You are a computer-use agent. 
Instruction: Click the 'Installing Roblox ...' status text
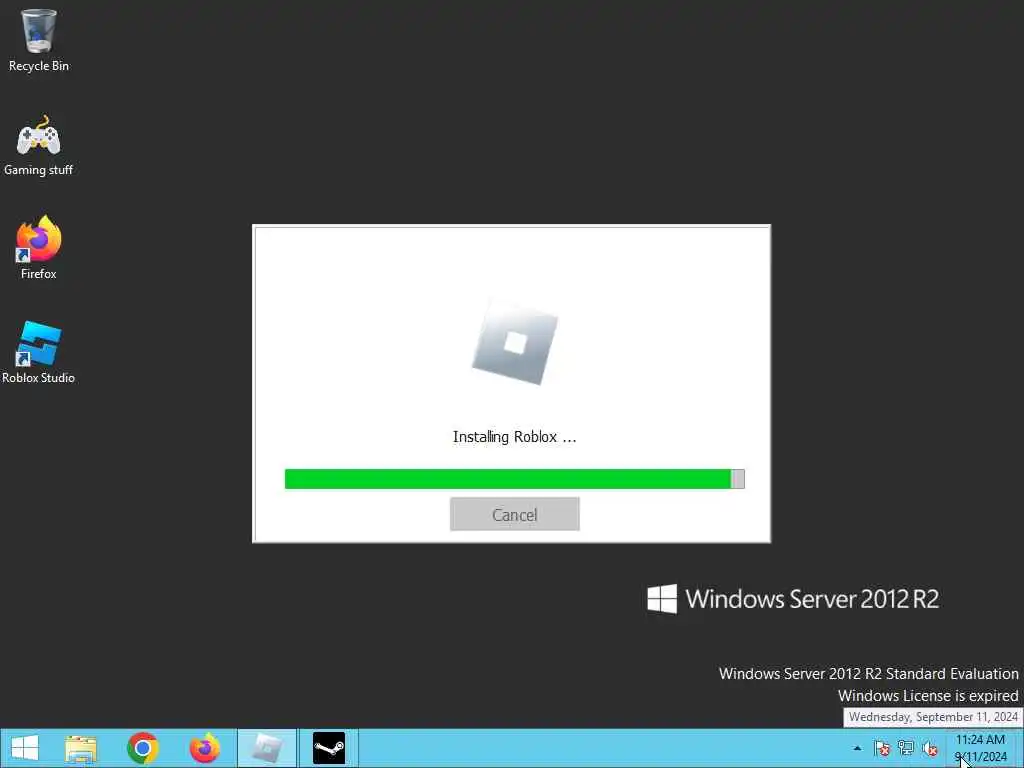coord(515,437)
